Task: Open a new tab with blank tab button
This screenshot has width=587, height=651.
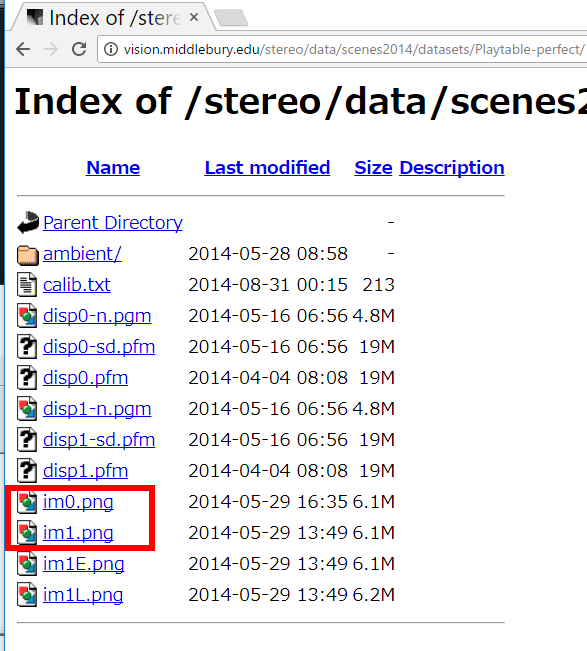Action: [231, 18]
